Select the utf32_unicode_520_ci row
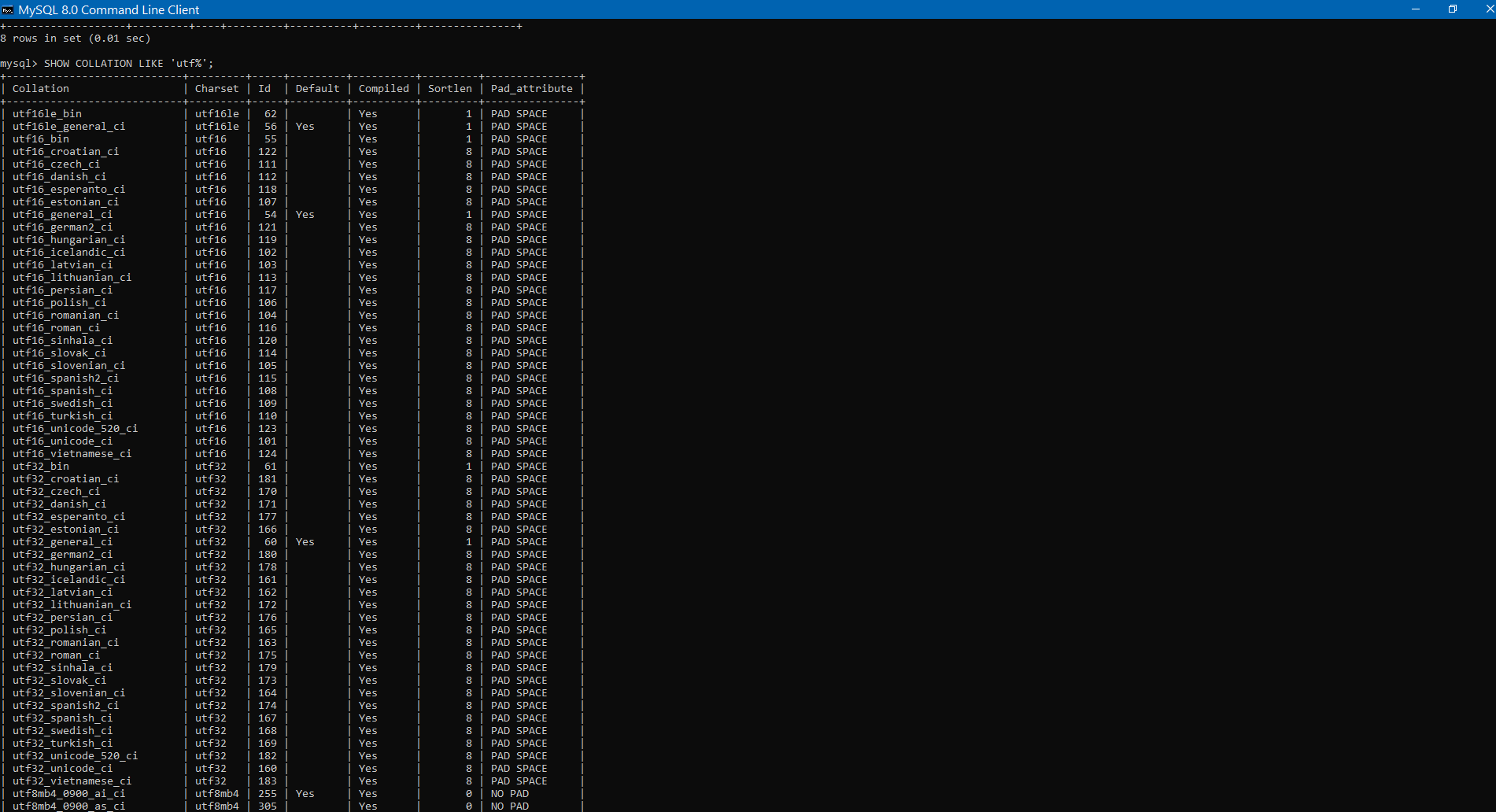The height and width of the screenshot is (812, 1496). coord(75,755)
